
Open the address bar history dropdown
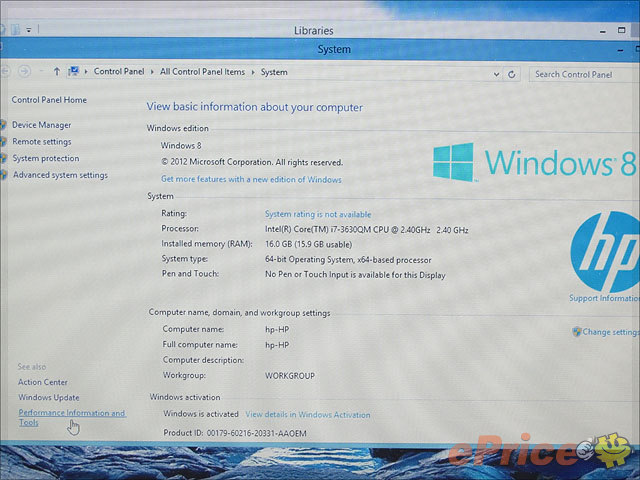pyautogui.click(x=495, y=74)
